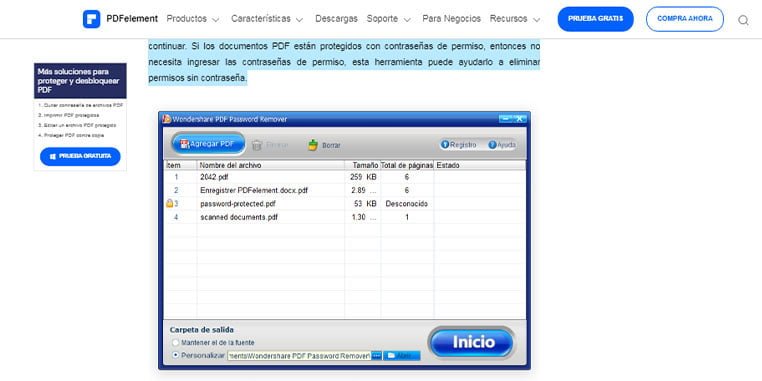Click the Eliminar trash icon

tap(257, 145)
